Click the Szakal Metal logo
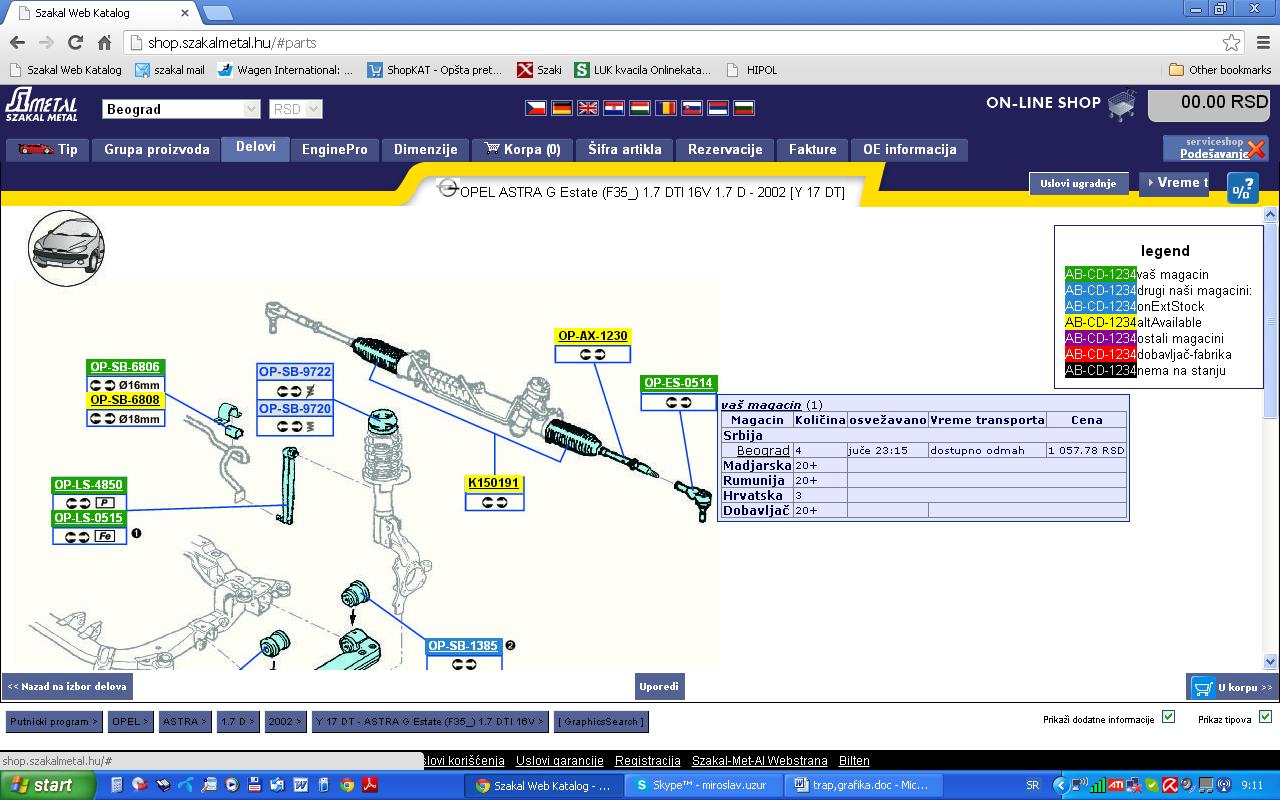 click(x=41, y=104)
